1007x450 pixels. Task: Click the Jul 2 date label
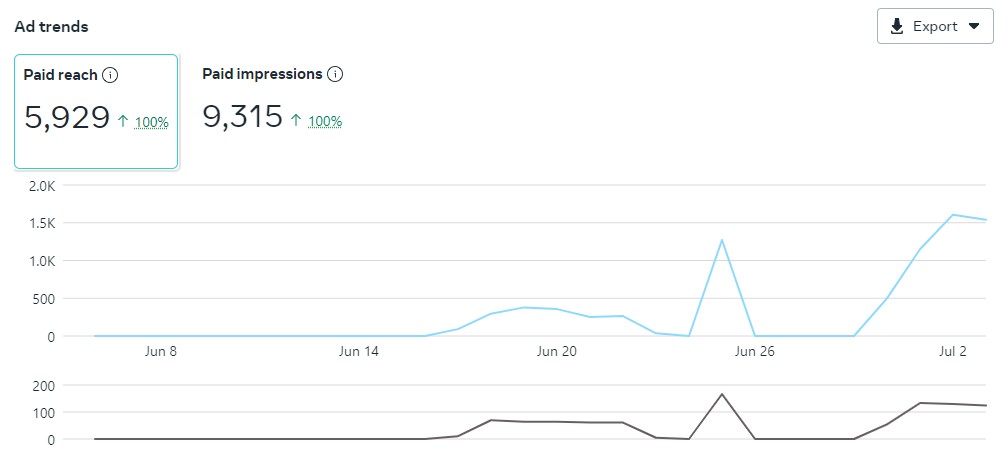click(953, 351)
